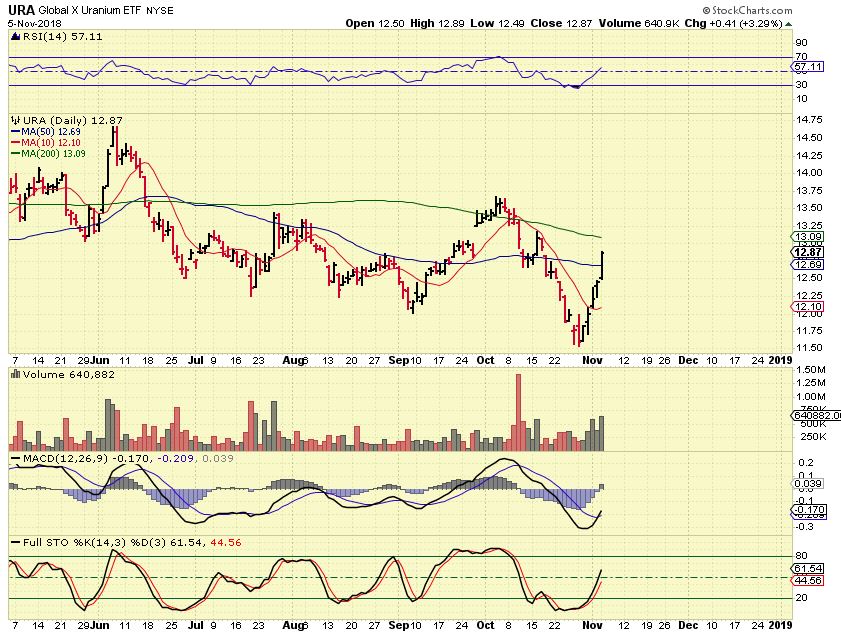Click the MA(200) 13.09 legend text
The width and height of the screenshot is (841, 633).
click(x=53, y=154)
